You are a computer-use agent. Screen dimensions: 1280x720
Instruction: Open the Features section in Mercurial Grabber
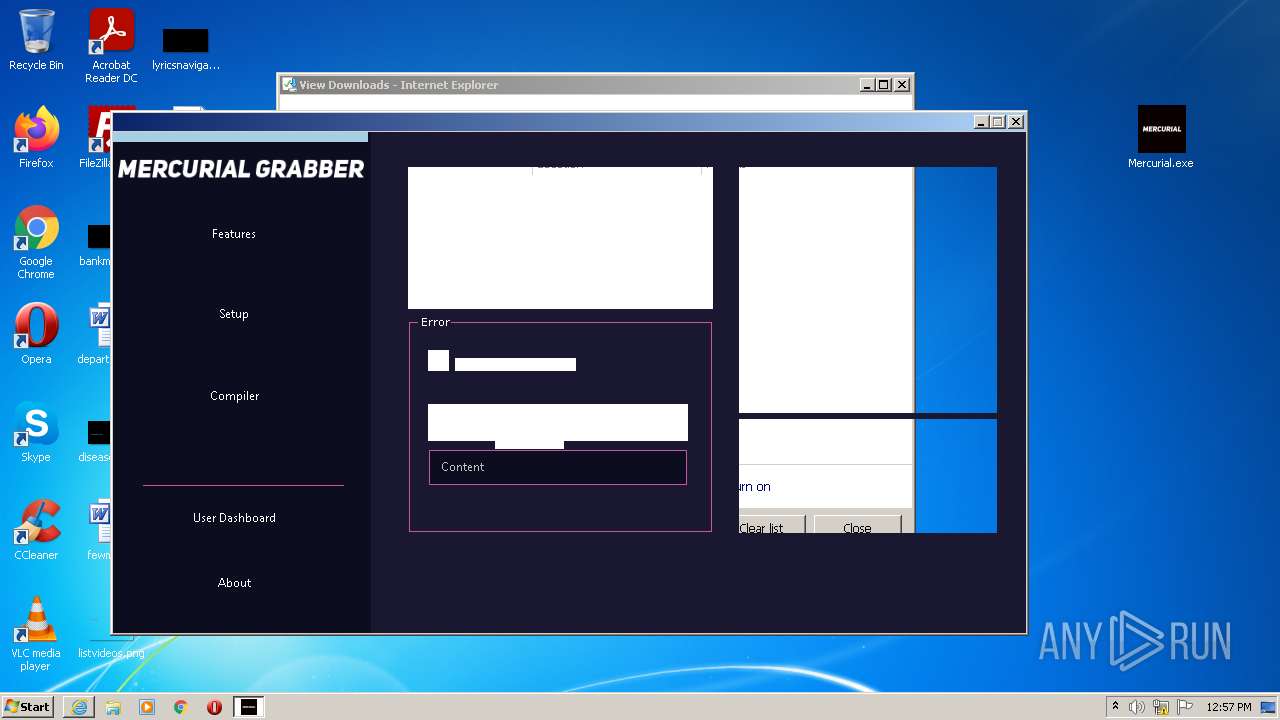(233, 234)
